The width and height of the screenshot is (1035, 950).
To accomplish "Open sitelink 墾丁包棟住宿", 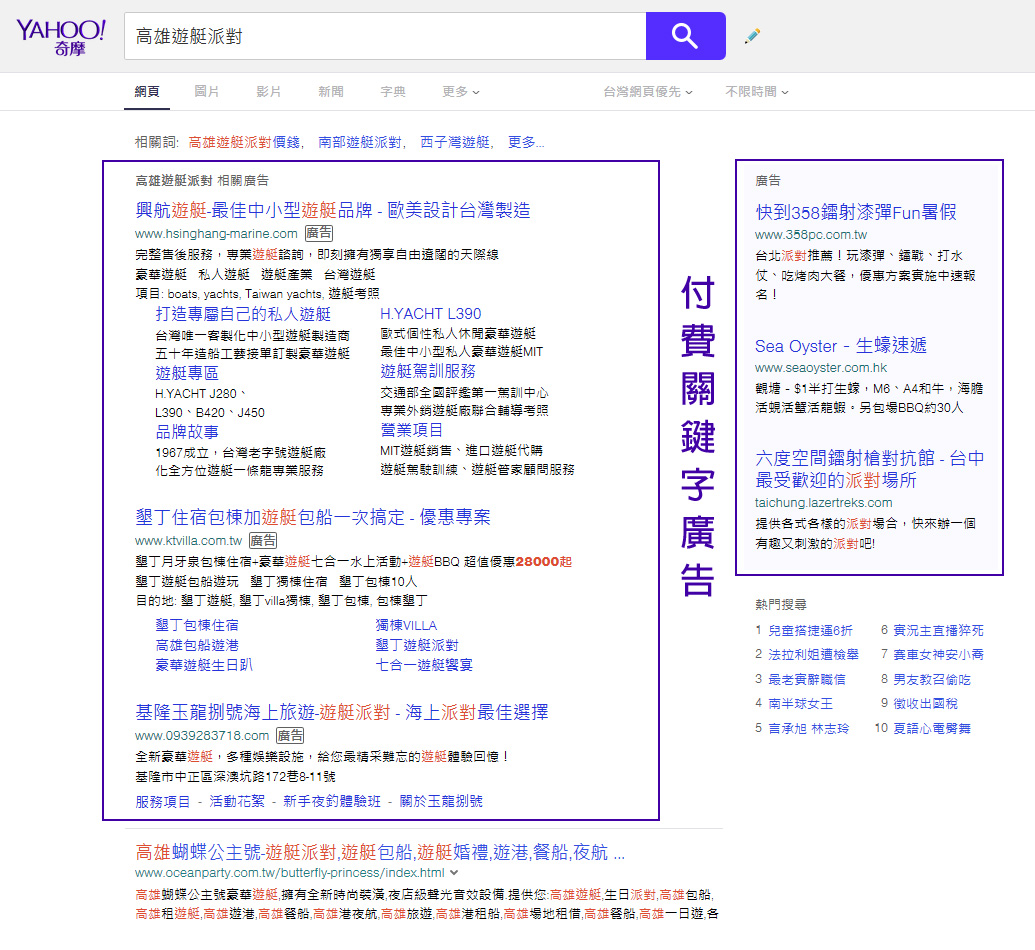I will 197,625.
